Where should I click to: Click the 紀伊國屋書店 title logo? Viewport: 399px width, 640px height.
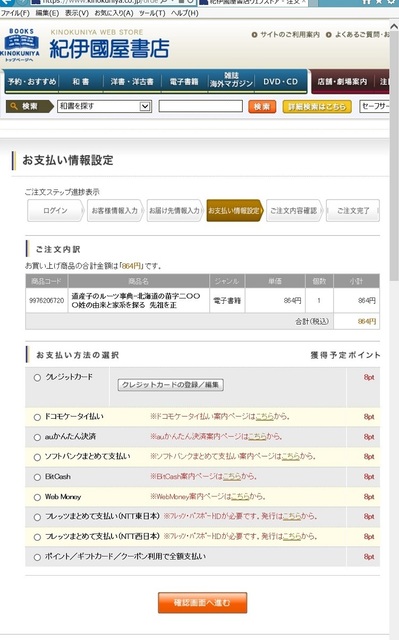[109, 49]
